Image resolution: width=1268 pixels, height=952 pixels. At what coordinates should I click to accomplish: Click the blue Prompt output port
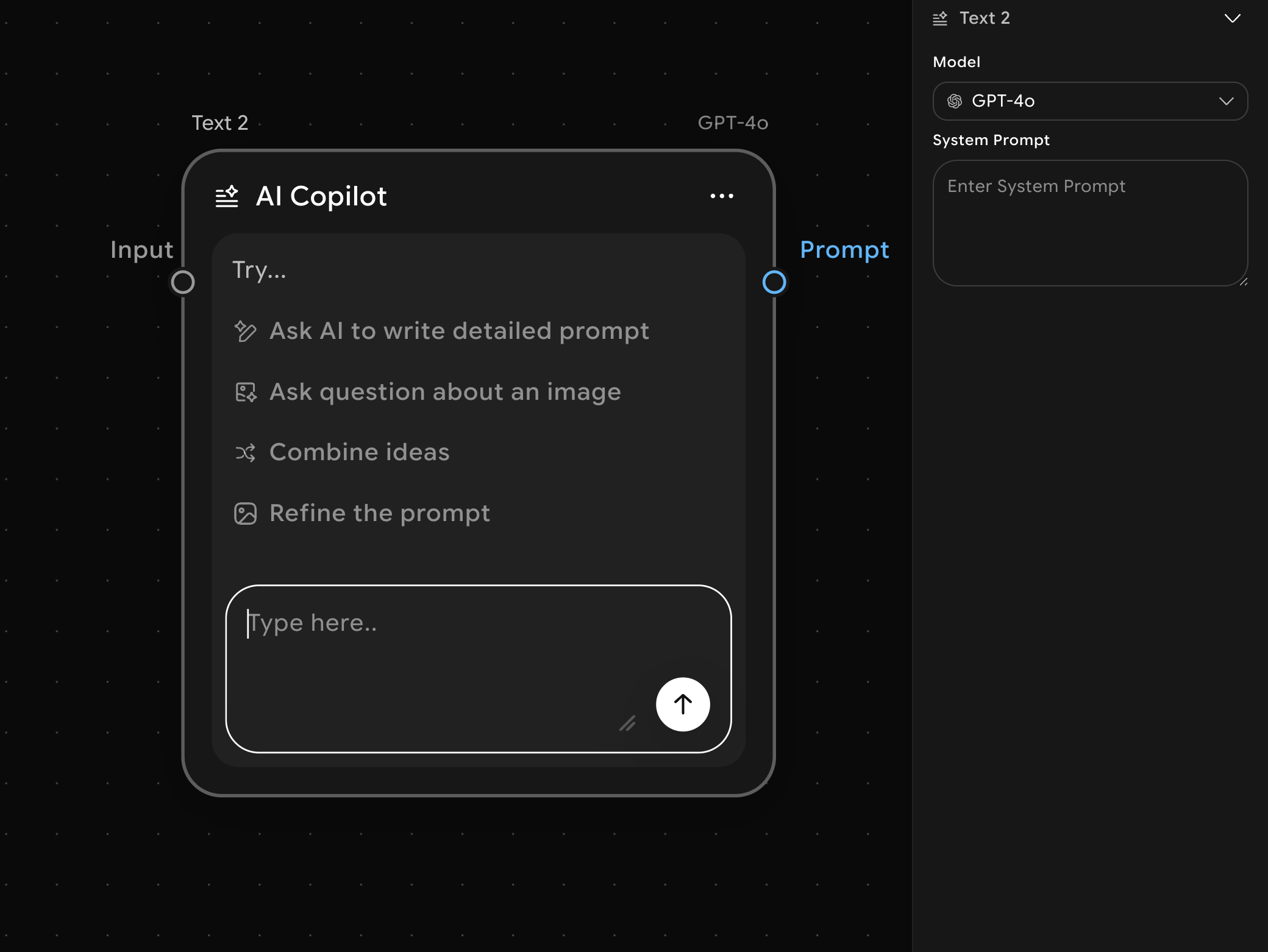tap(774, 282)
